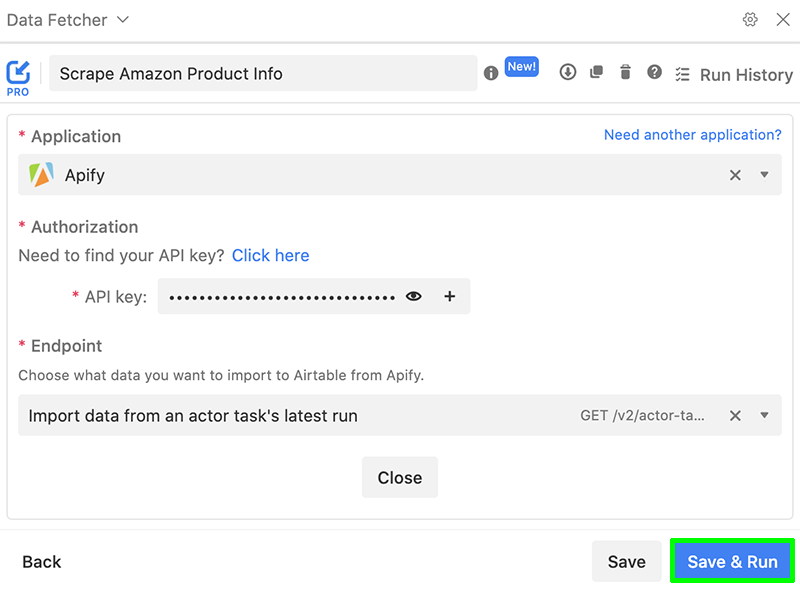Viewport: 800px width, 591px height.
Task: Click the download/import request icon
Action: (x=567, y=72)
